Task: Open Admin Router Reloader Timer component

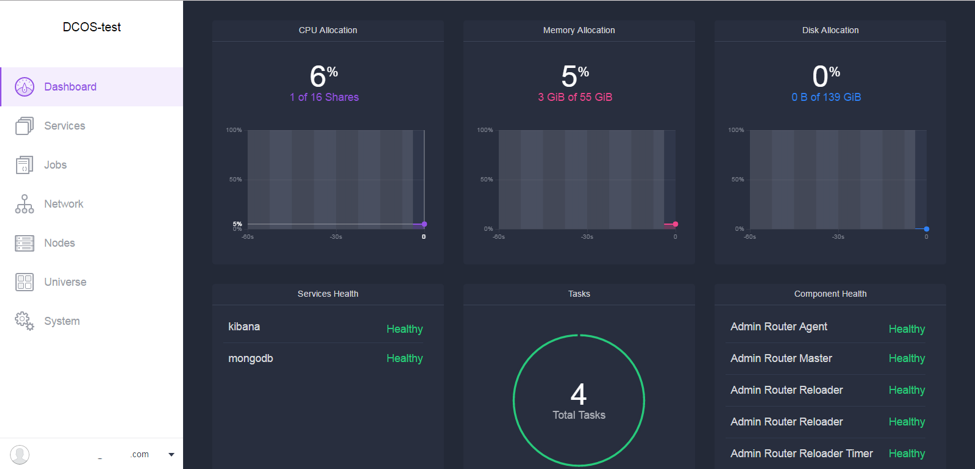Action: tap(801, 453)
